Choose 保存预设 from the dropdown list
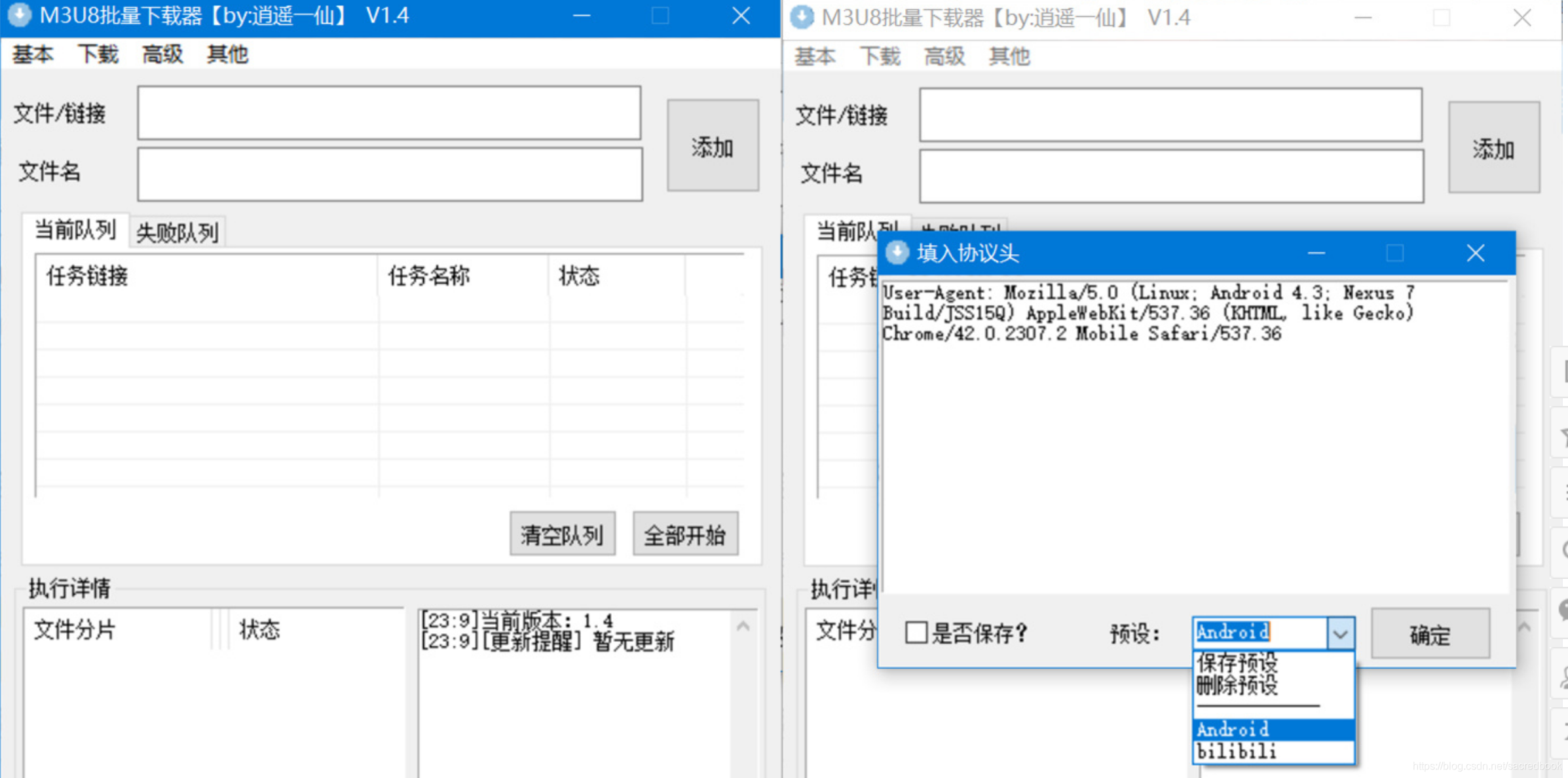This screenshot has height=778, width=1568. coord(1273,663)
